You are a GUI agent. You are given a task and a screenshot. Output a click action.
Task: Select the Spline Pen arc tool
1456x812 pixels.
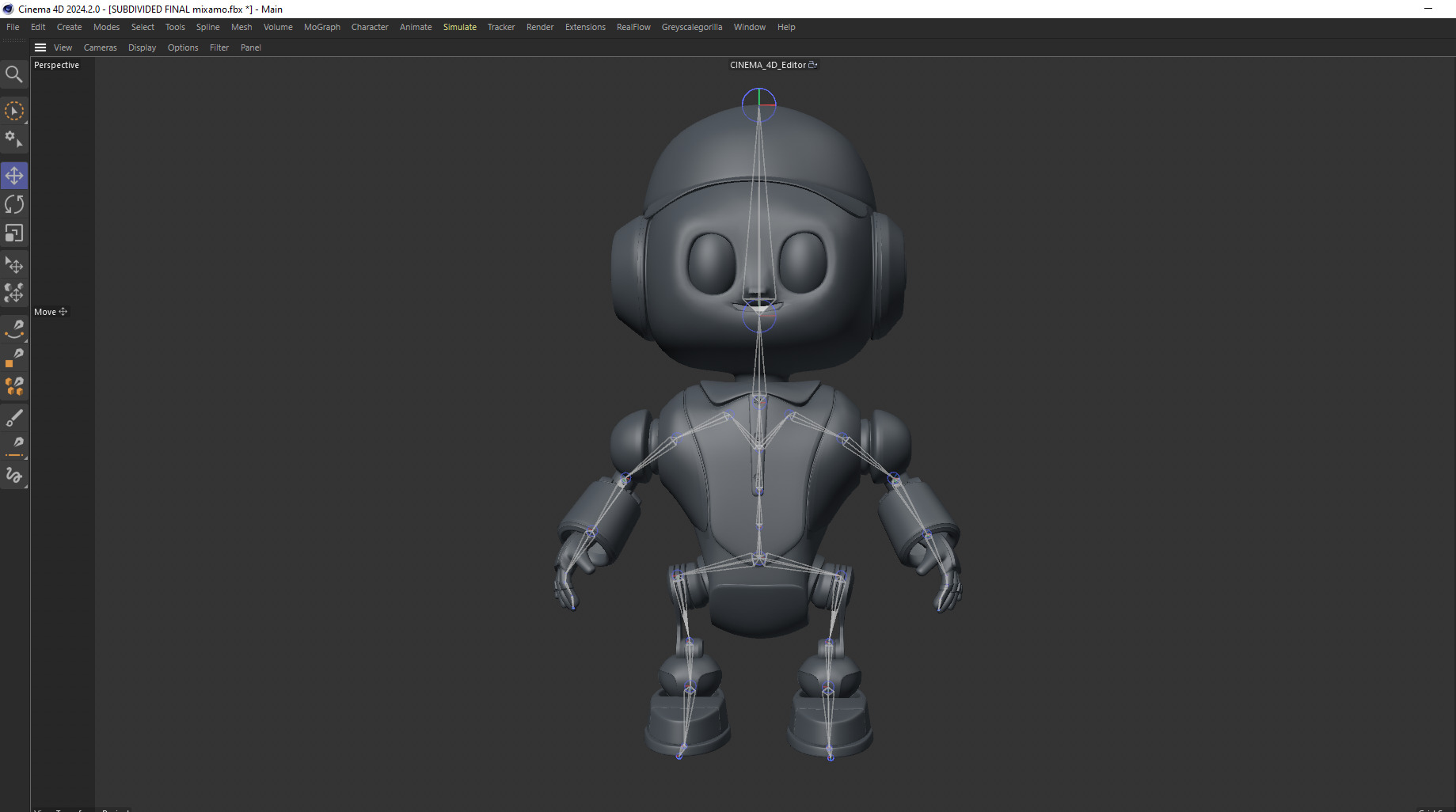[x=14, y=328]
